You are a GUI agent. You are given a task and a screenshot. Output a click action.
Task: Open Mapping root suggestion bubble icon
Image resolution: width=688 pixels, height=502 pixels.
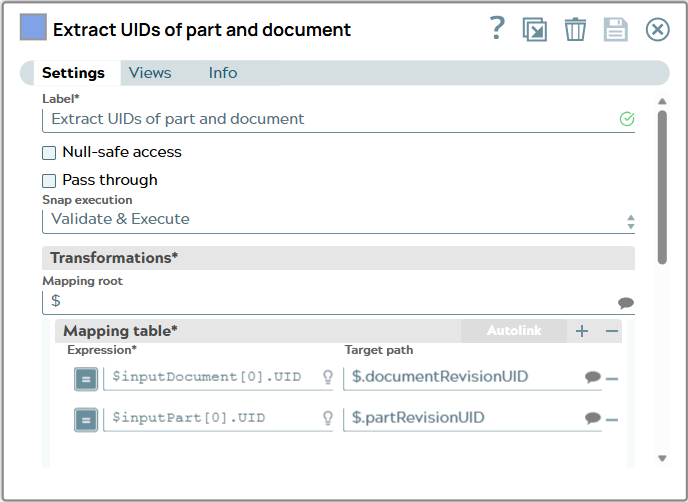pos(626,303)
